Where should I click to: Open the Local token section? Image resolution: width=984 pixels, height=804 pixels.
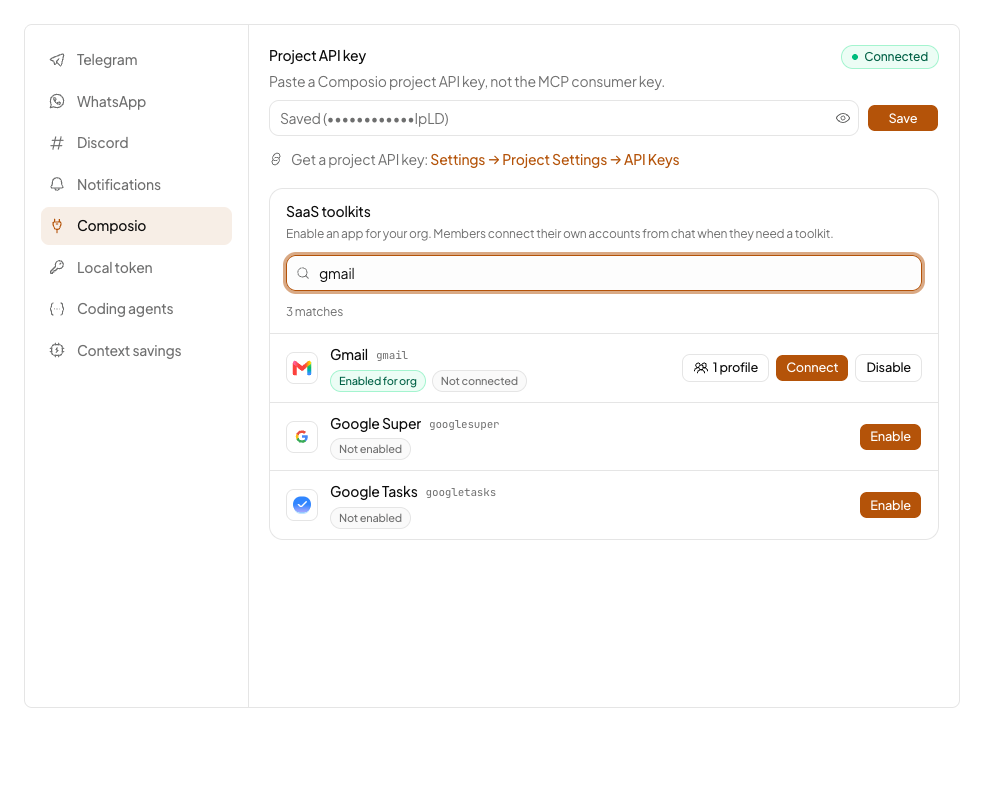(137, 268)
